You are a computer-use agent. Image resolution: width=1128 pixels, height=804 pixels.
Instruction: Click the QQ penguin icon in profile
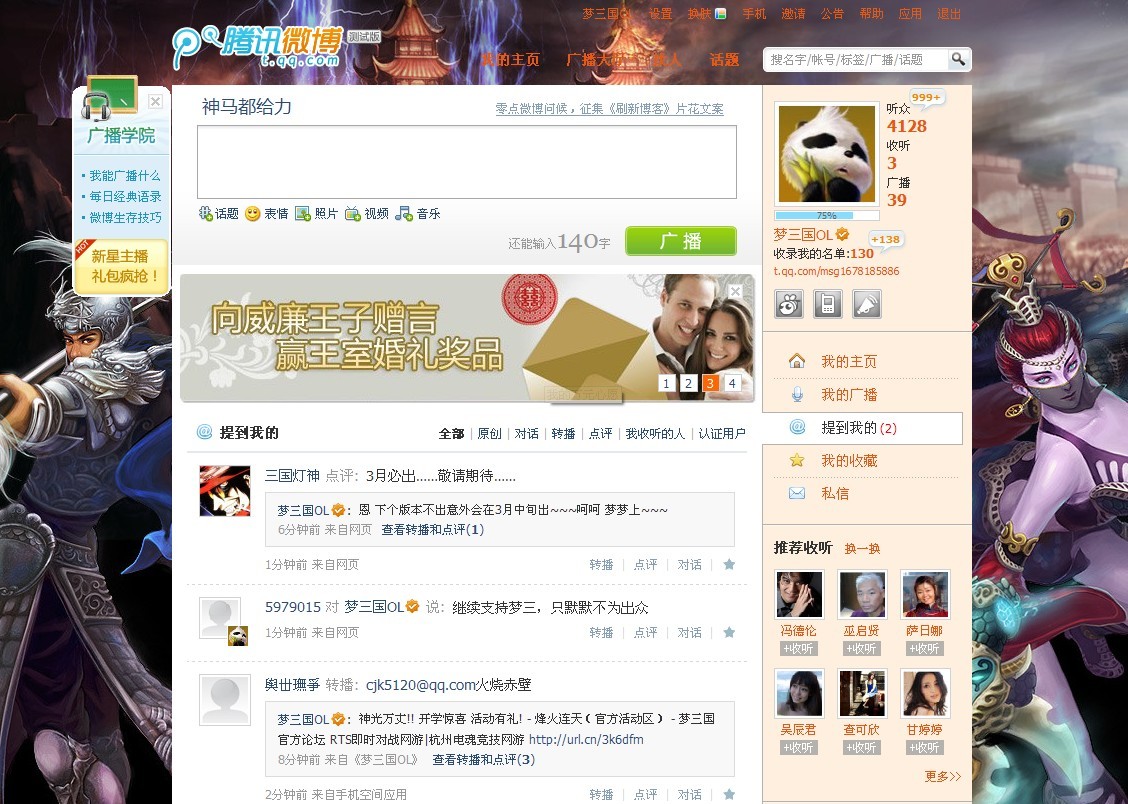click(x=789, y=304)
